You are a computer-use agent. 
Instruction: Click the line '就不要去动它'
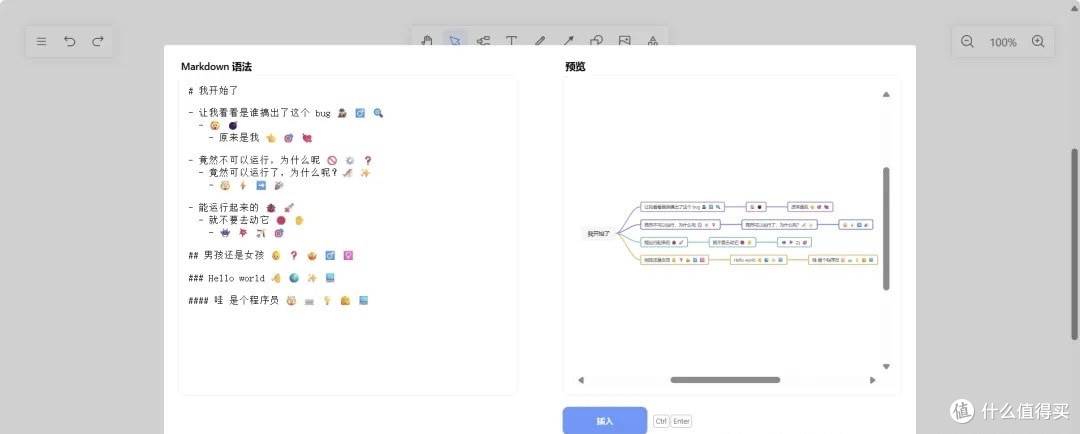pos(251,220)
